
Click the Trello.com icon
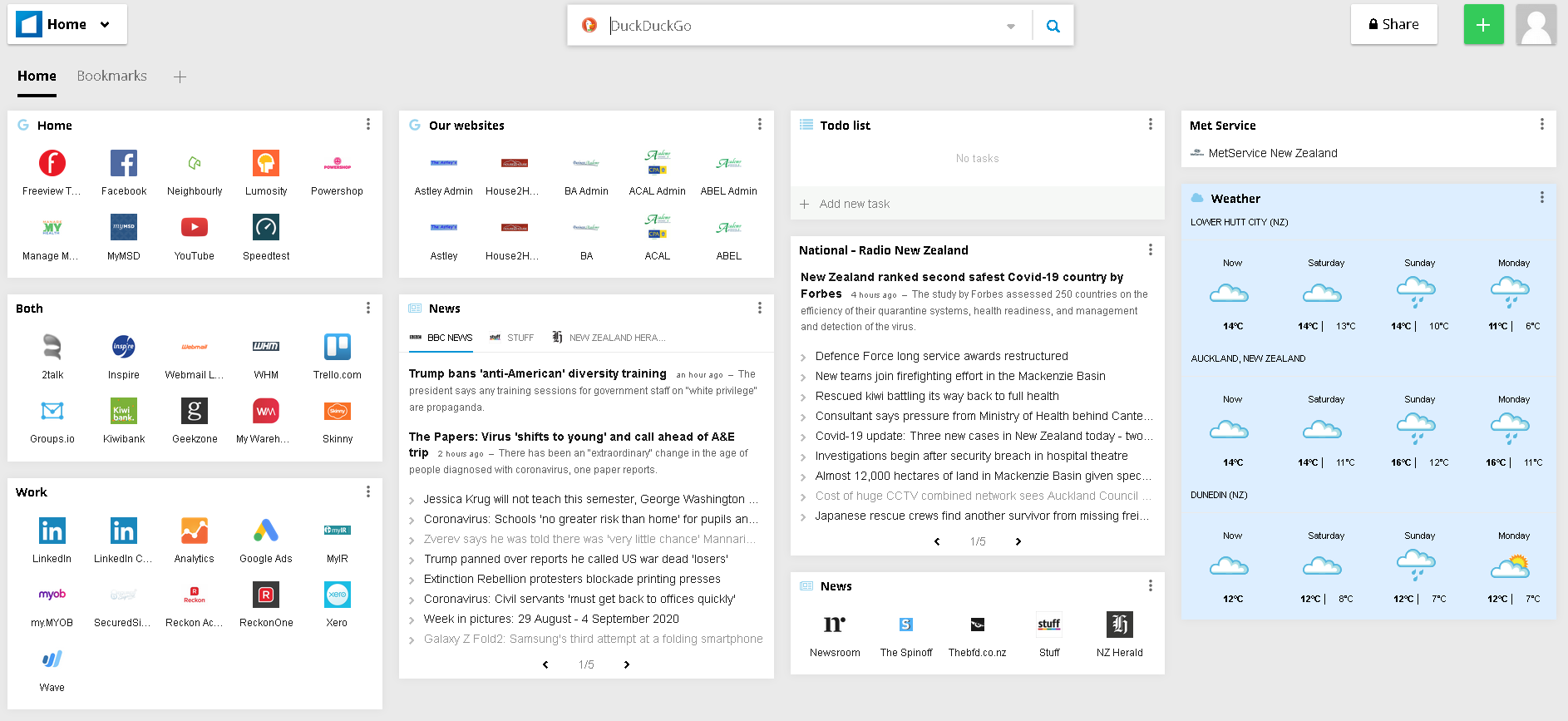click(337, 347)
